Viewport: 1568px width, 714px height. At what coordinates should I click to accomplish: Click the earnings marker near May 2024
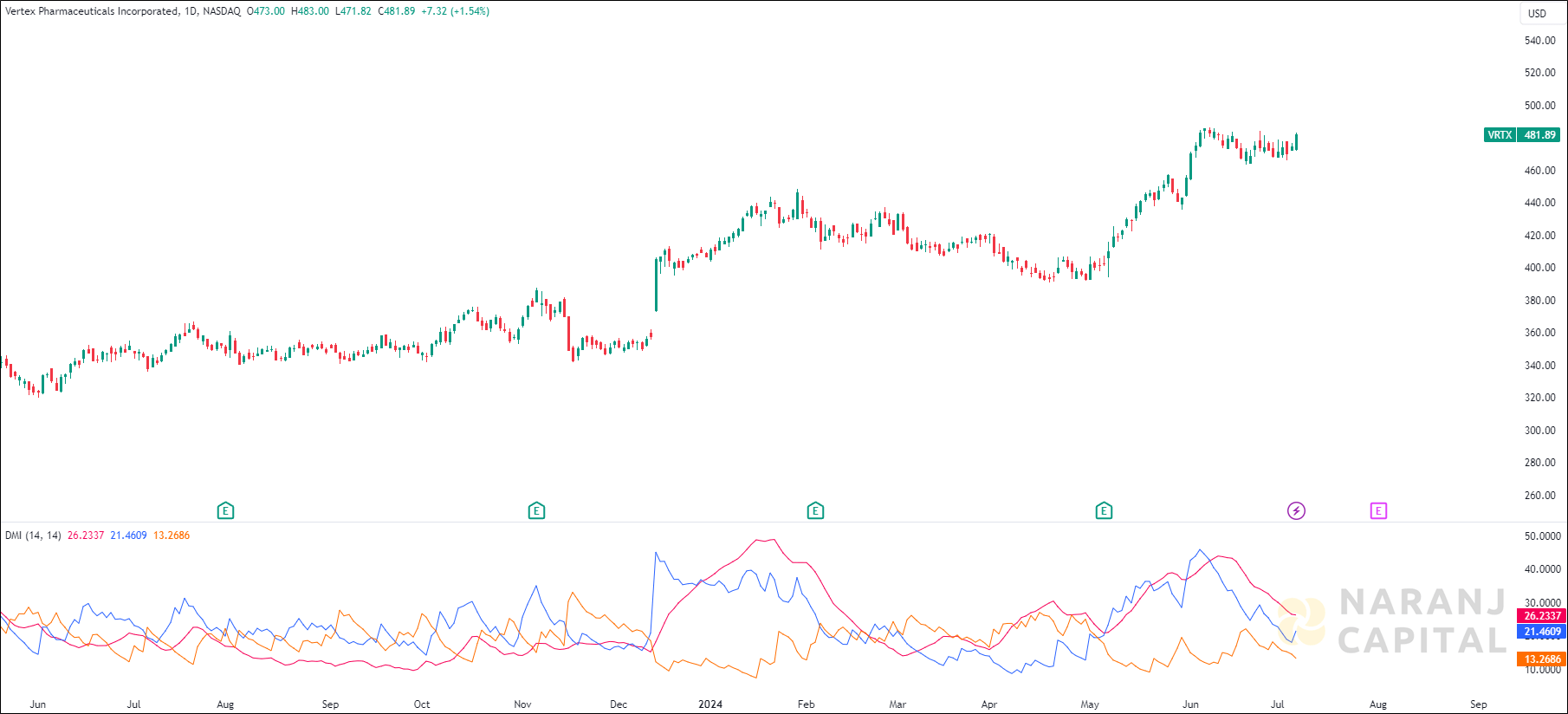pos(1104,511)
